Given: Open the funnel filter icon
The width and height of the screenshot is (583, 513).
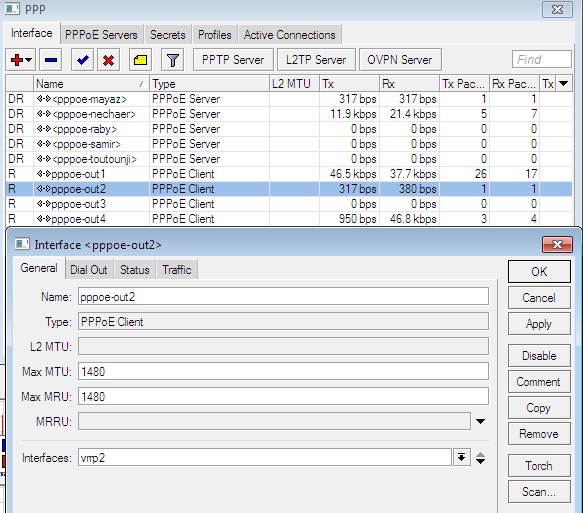Looking at the screenshot, I should point(173,59).
